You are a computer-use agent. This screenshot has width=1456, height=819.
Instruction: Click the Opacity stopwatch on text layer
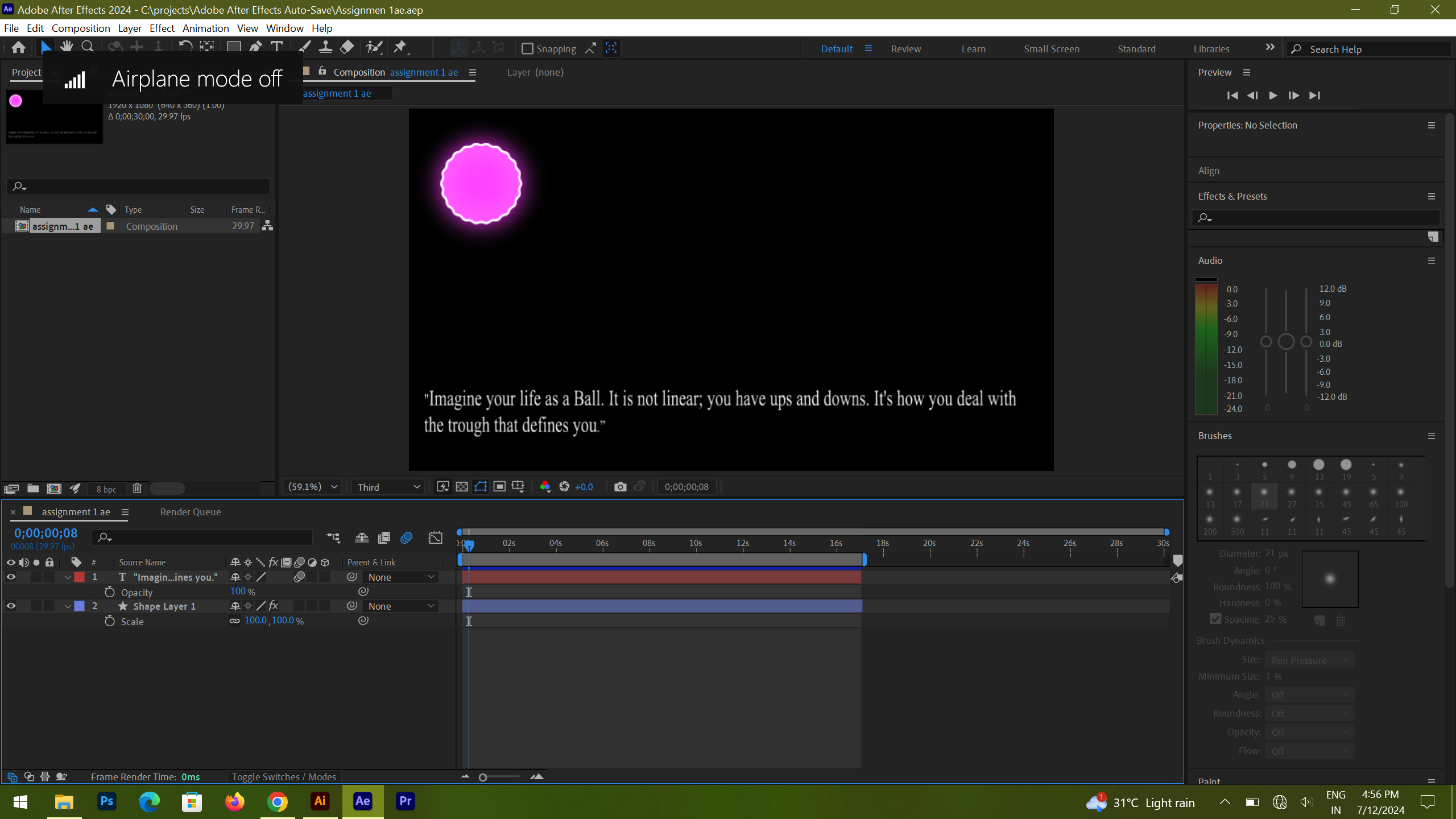tap(110, 592)
